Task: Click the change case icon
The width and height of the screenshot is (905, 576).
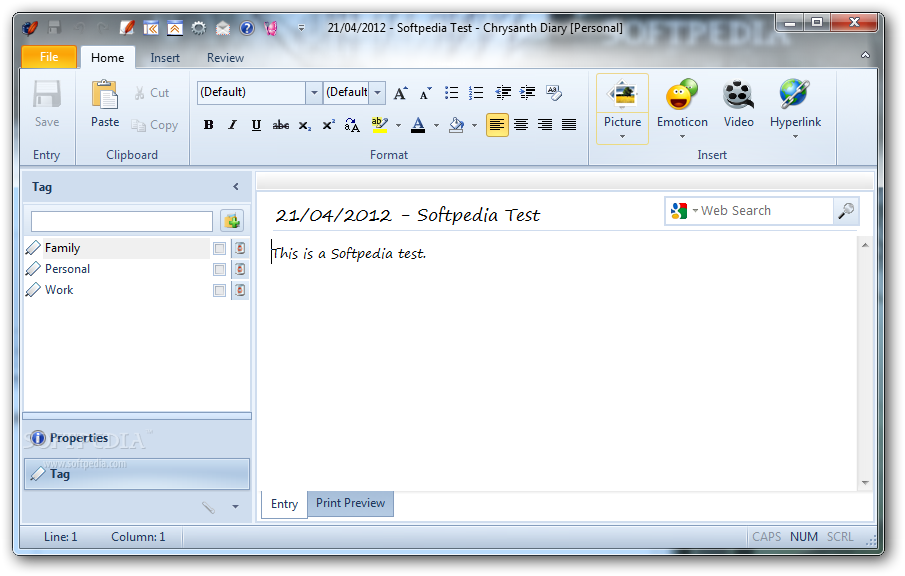Action: 352,125
